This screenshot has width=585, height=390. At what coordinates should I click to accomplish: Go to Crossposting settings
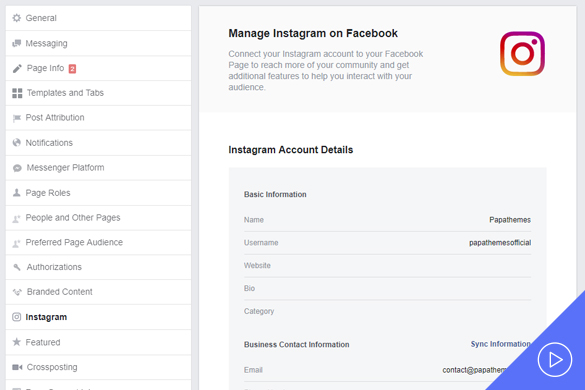pos(98,367)
